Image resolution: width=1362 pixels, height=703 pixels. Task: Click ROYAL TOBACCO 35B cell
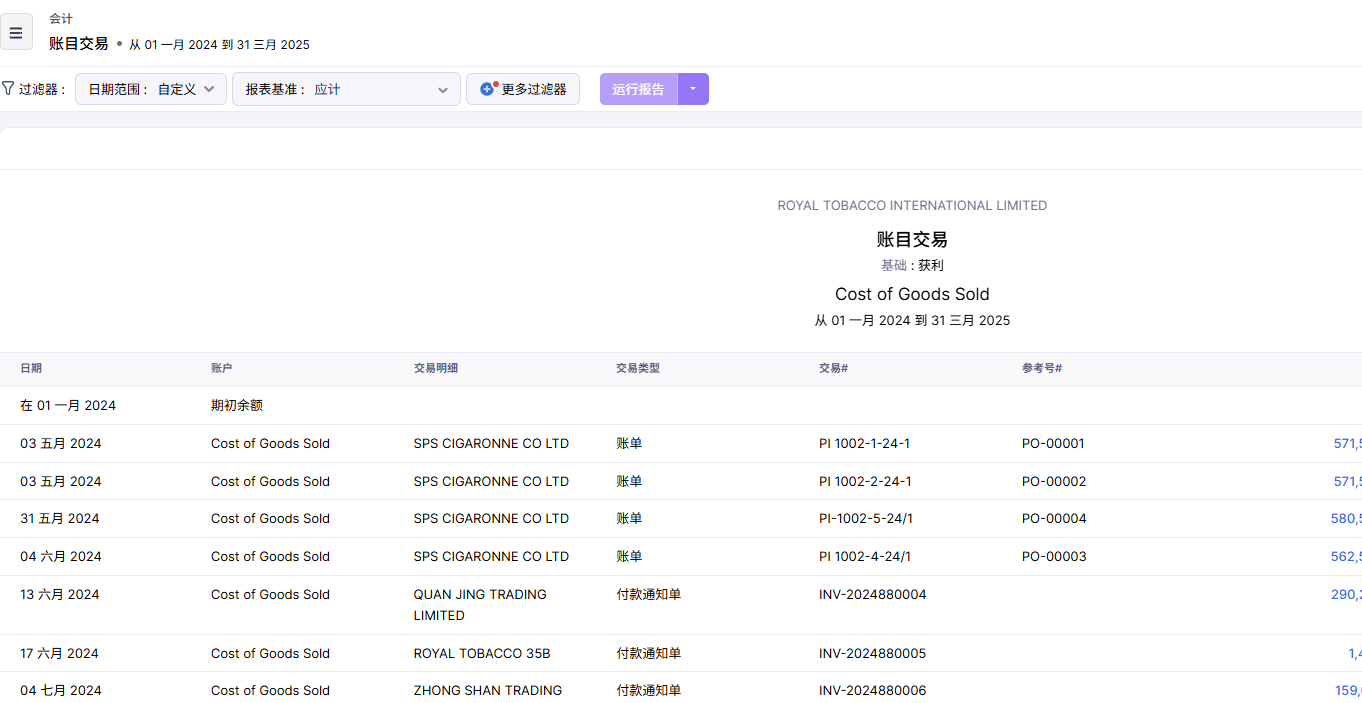pyautogui.click(x=482, y=653)
